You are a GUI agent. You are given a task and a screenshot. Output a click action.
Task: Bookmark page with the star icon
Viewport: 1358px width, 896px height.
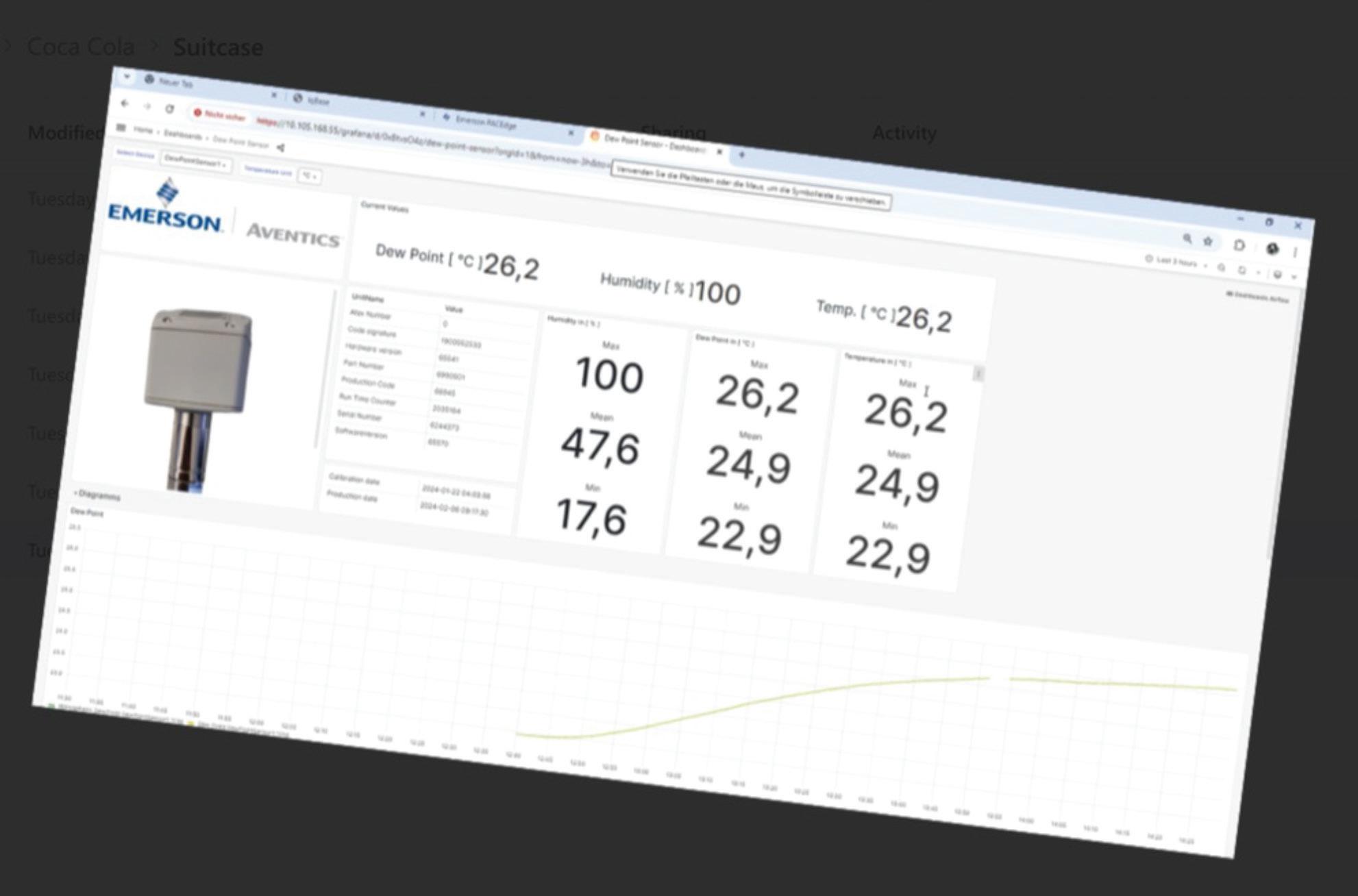pos(1208,240)
